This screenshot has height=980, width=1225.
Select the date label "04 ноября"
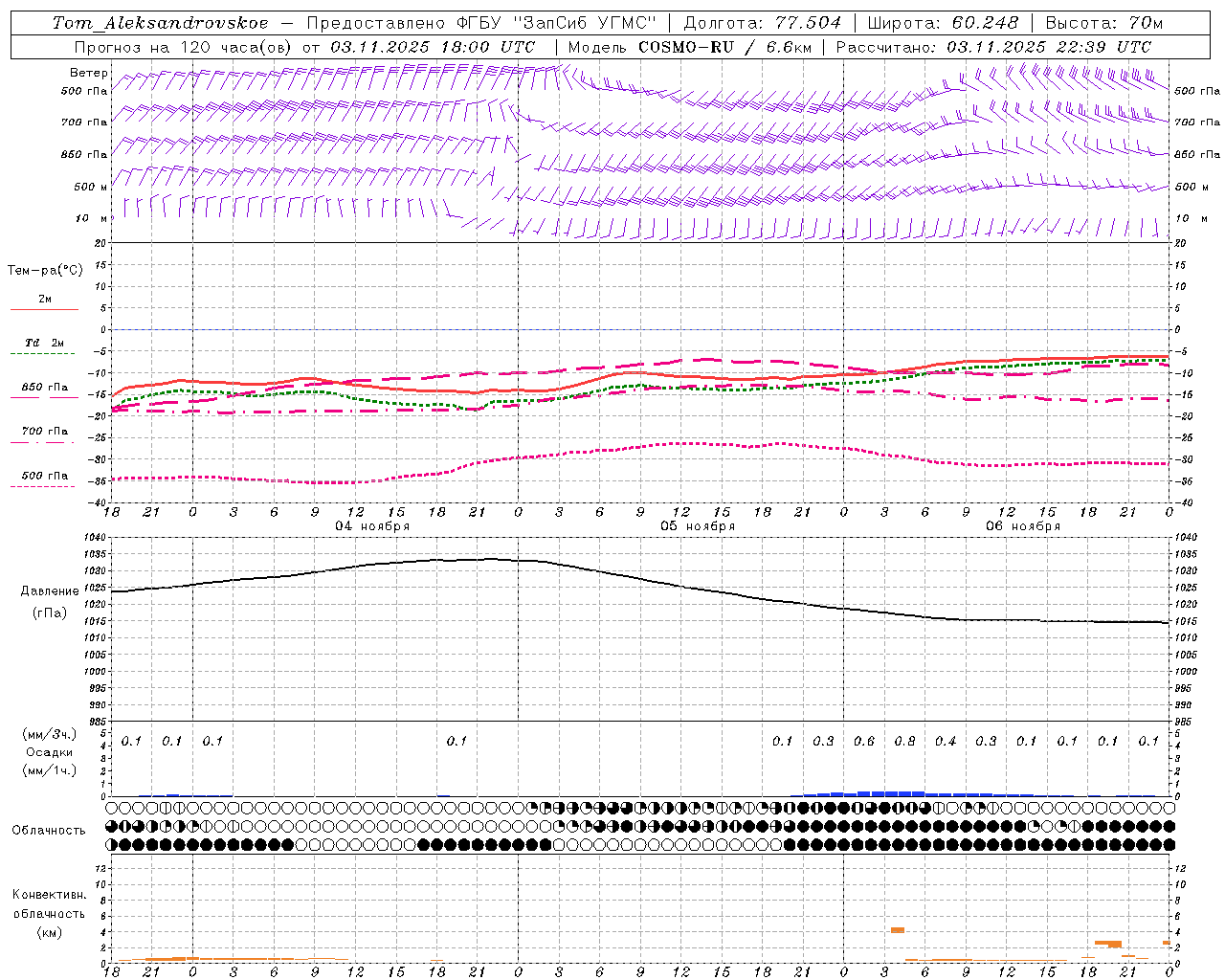pyautogui.click(x=372, y=526)
